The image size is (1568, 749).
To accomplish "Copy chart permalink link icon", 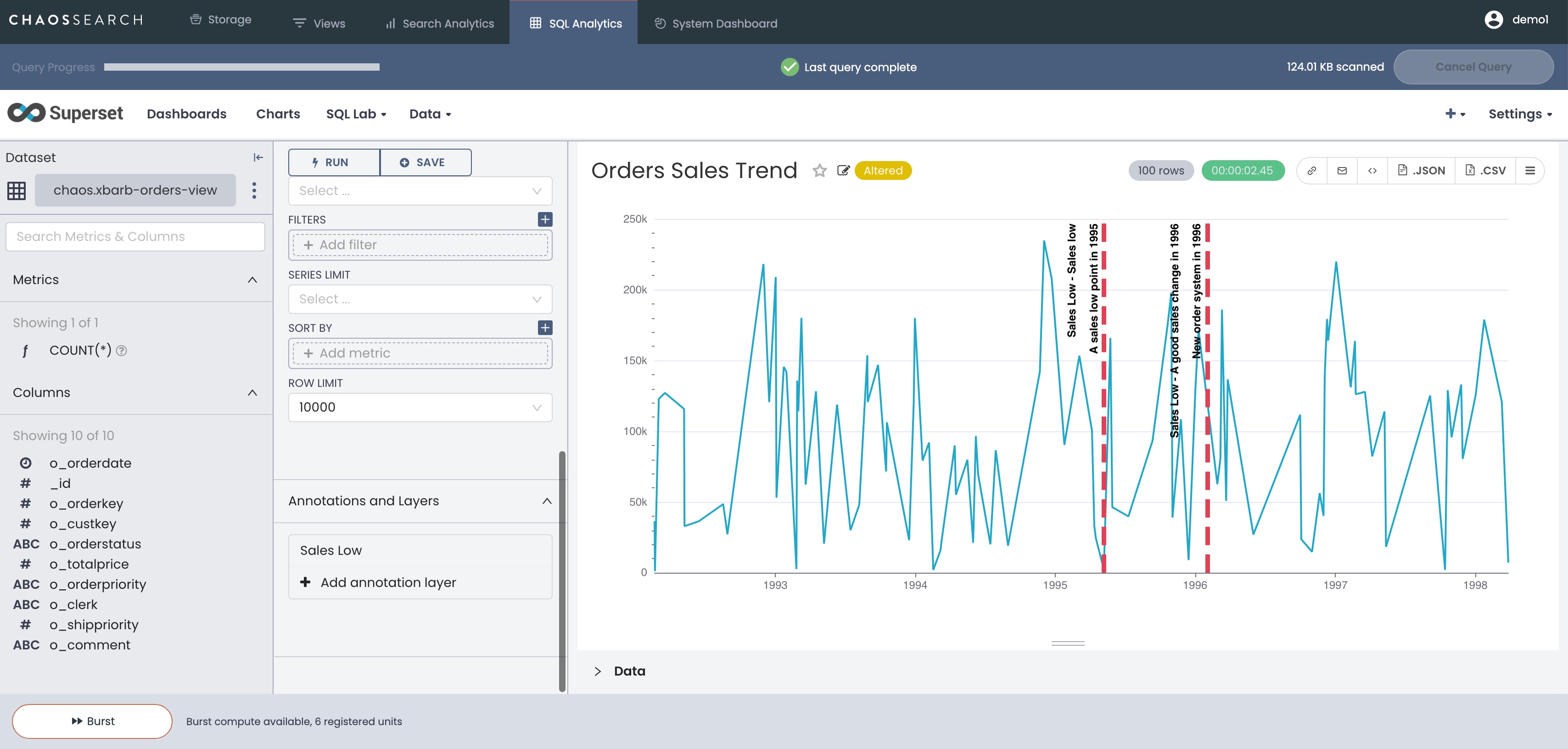I will tap(1312, 171).
